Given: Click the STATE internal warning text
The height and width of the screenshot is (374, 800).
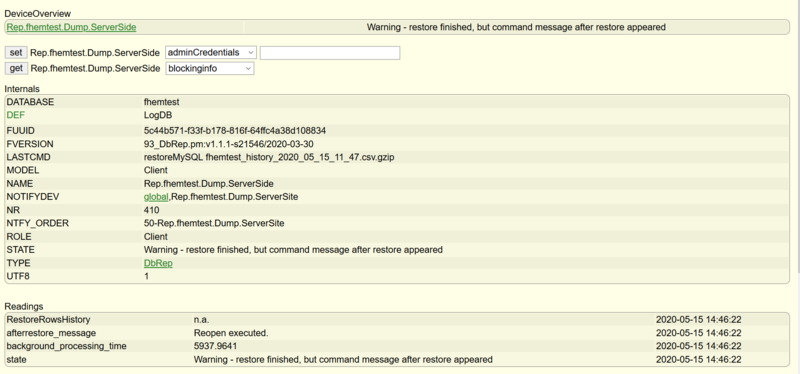Looking at the screenshot, I should click(293, 250).
